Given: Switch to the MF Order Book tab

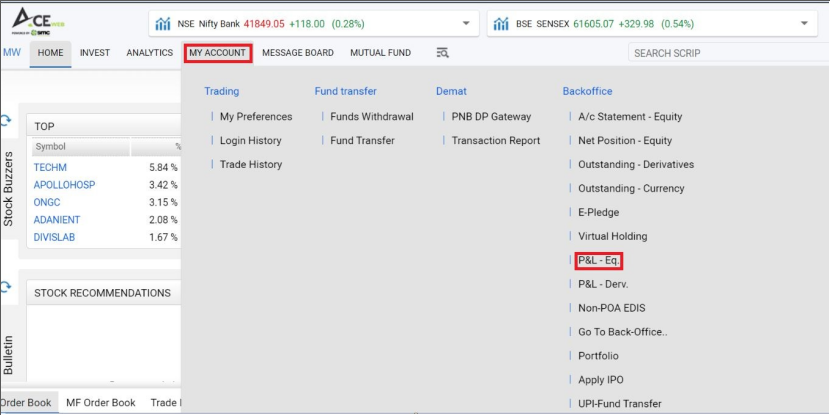Looking at the screenshot, I should (101, 402).
